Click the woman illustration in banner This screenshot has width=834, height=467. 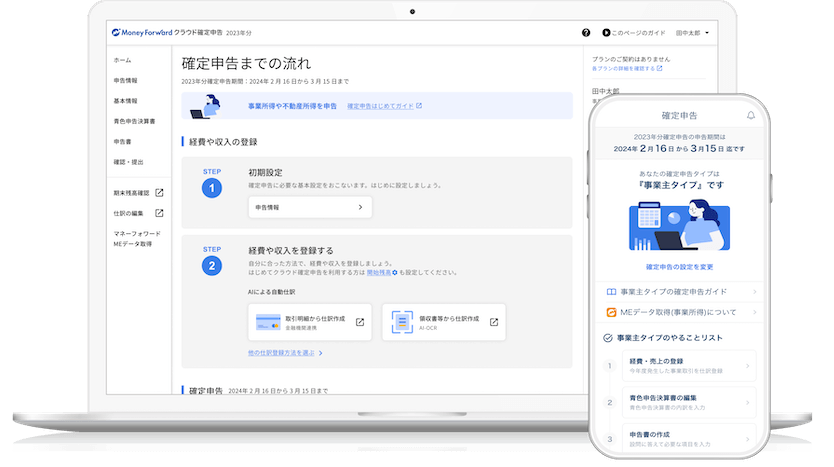pos(206,106)
